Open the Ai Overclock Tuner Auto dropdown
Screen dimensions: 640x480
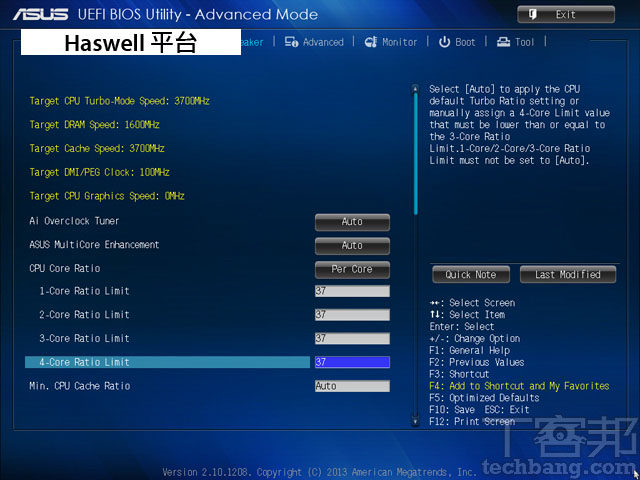pos(352,222)
